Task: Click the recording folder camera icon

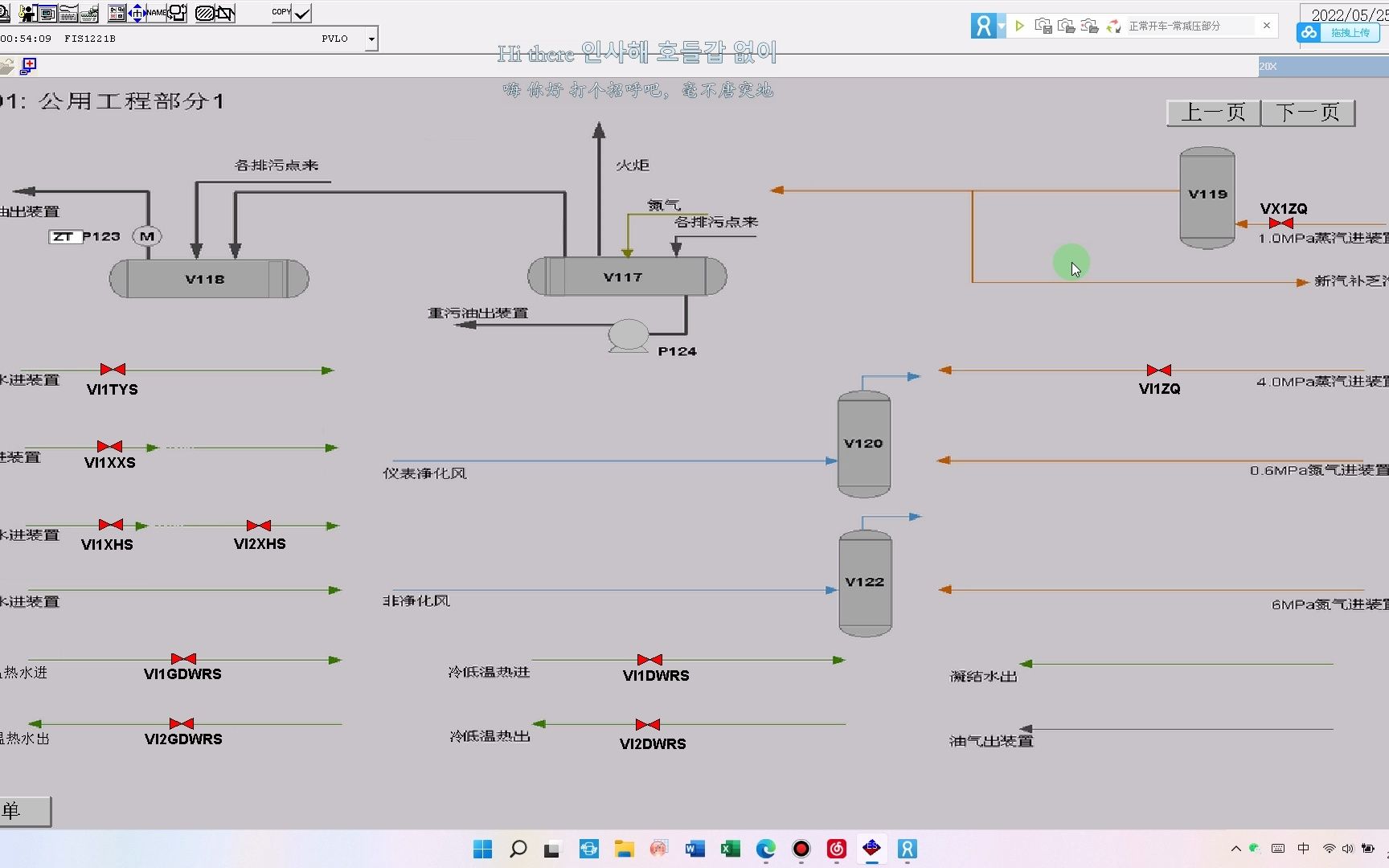Action: [x=1090, y=26]
